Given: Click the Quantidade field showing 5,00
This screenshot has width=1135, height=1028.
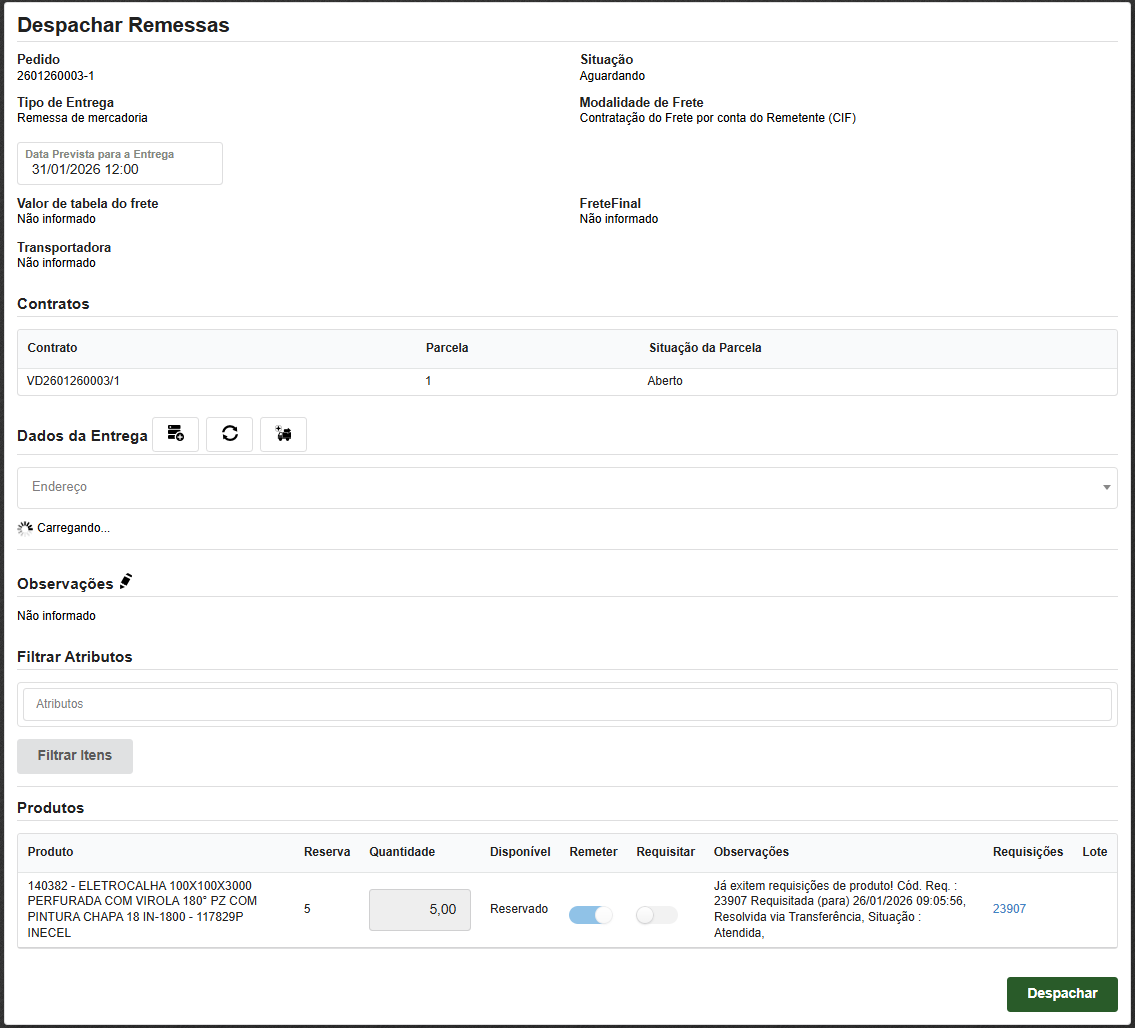Looking at the screenshot, I should click(419, 910).
